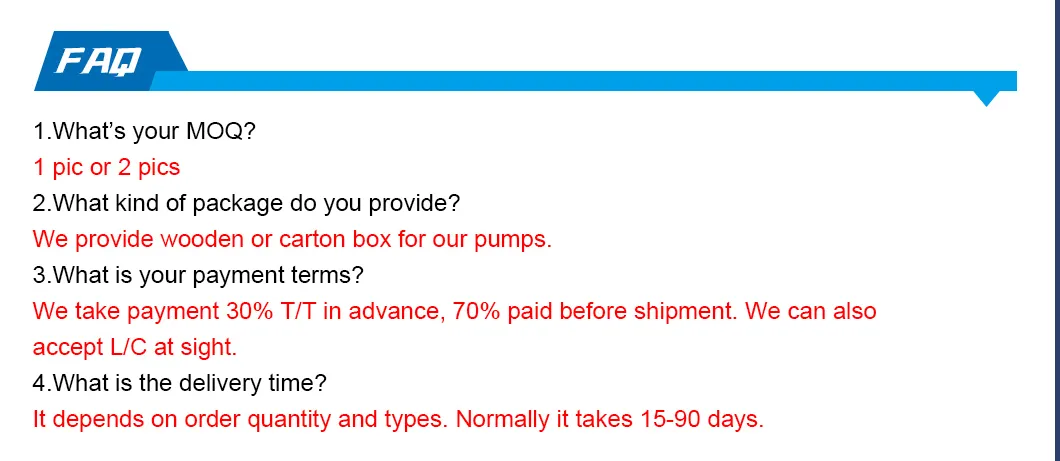Click the number "4." before delivery question

(41, 383)
